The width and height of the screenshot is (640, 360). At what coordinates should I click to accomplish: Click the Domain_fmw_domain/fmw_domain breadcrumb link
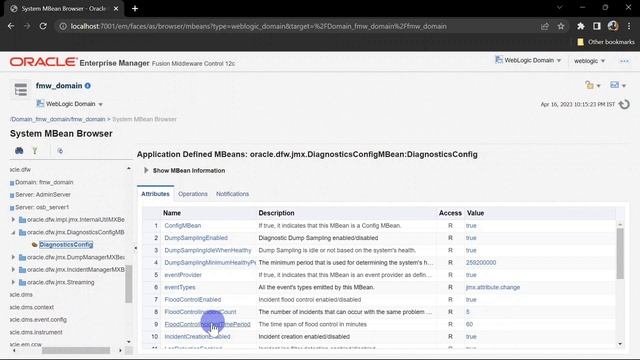click(x=58, y=119)
